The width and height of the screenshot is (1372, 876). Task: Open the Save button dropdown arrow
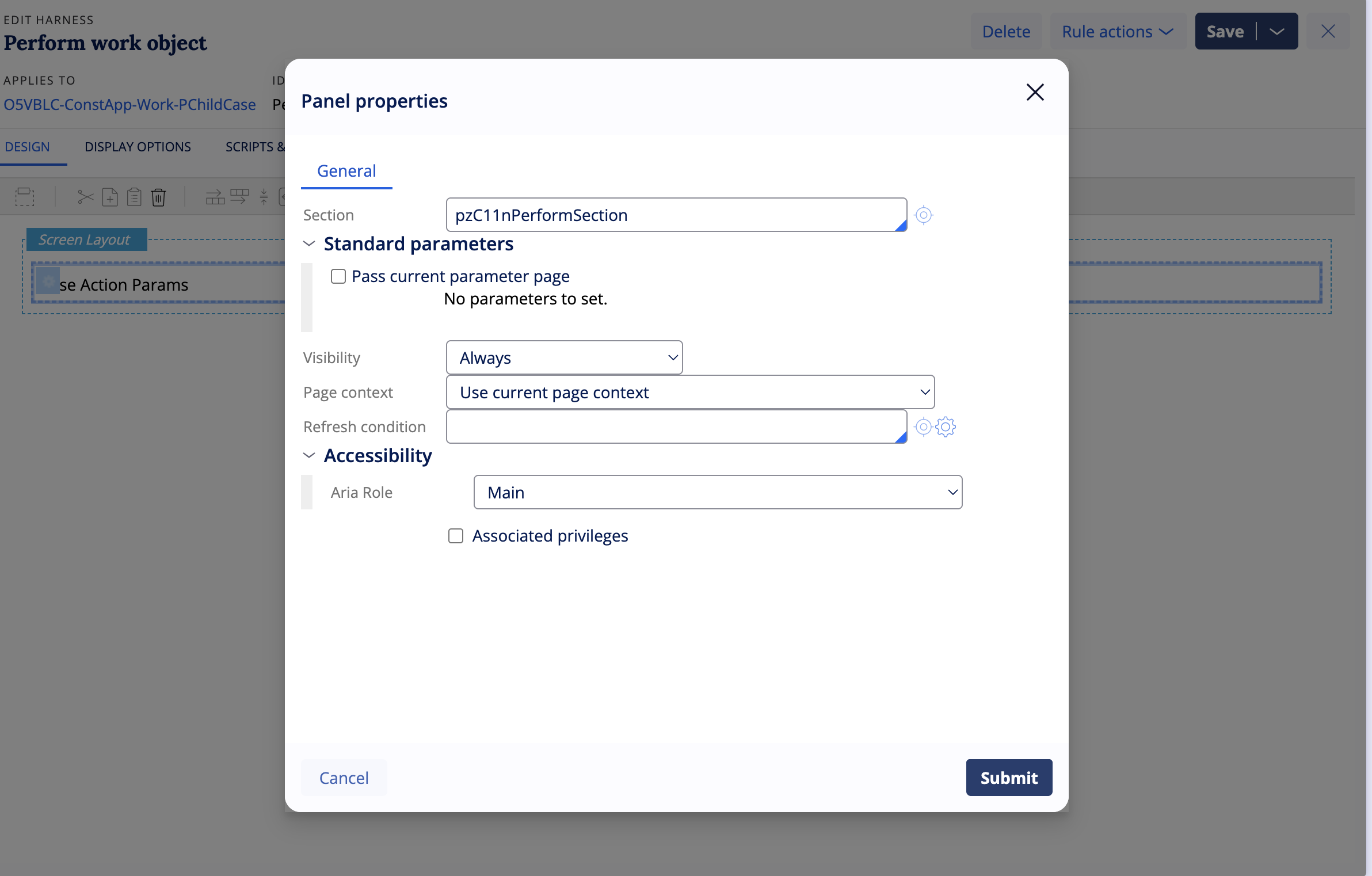click(x=1277, y=31)
